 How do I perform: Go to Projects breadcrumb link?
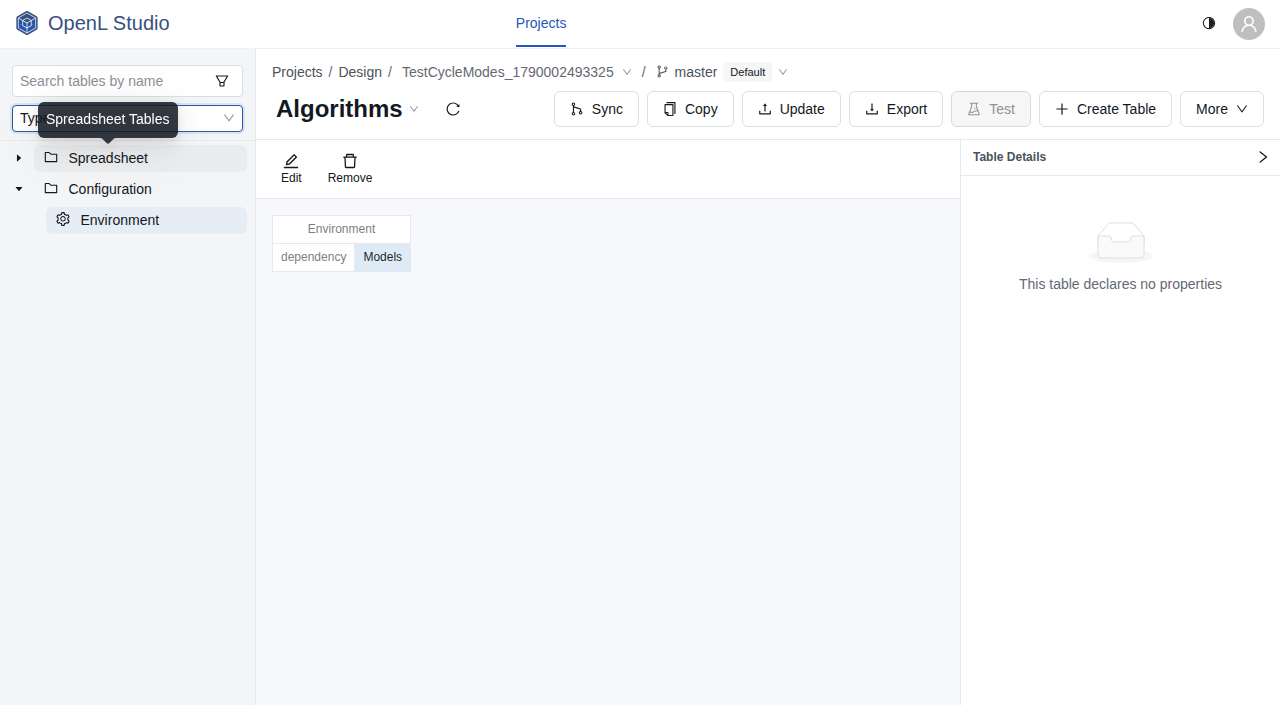click(x=297, y=72)
